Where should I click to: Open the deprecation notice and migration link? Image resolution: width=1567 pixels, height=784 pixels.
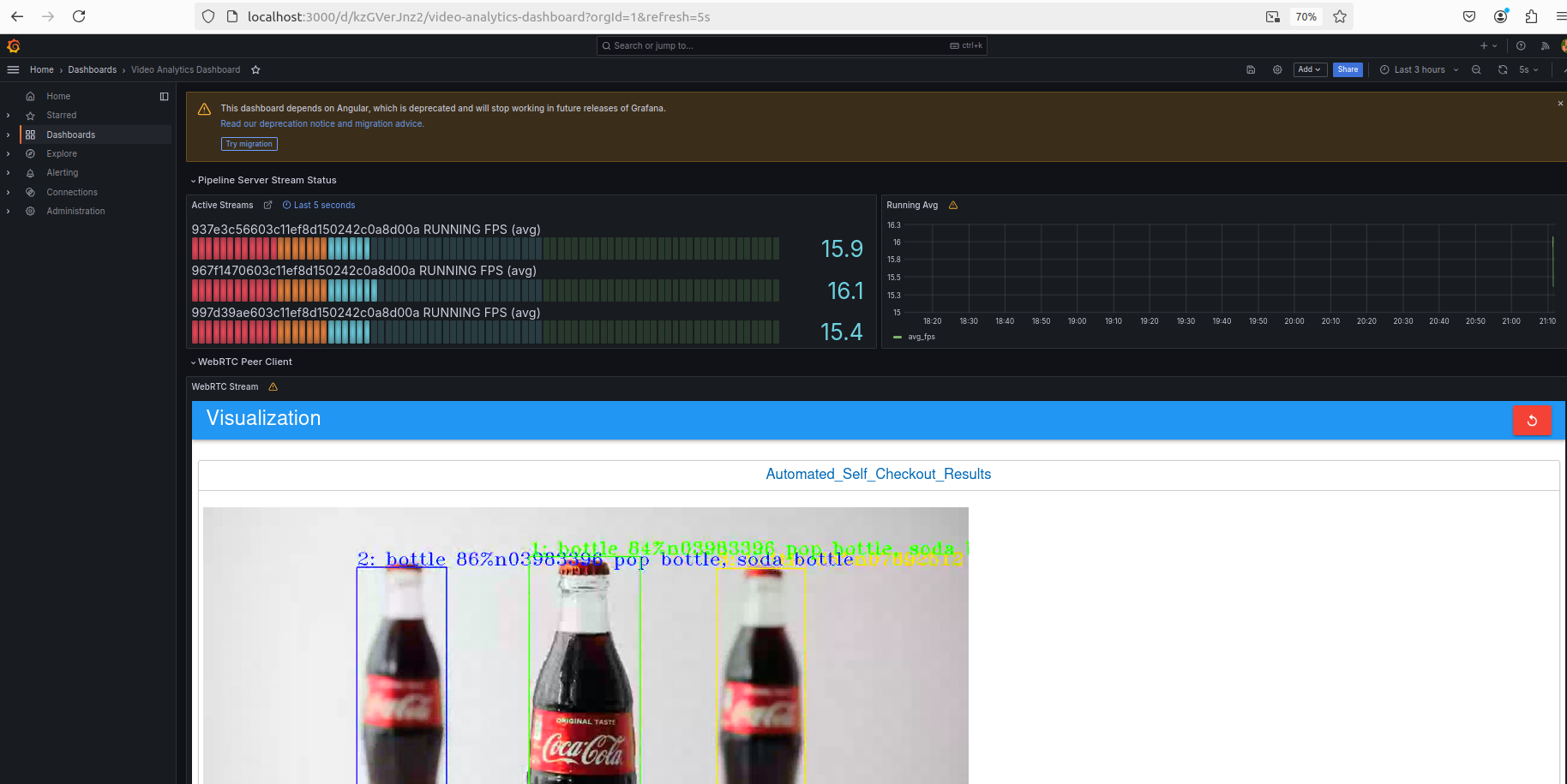tap(321, 124)
